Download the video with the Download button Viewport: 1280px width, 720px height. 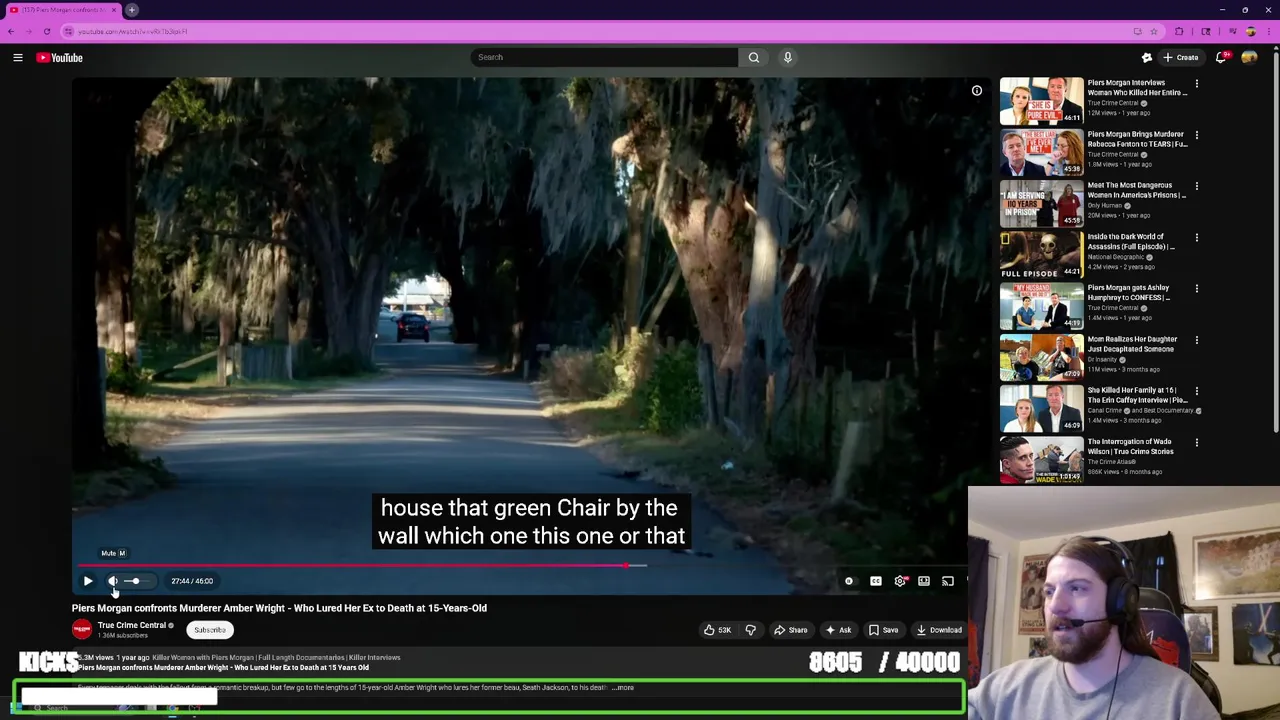click(939, 630)
